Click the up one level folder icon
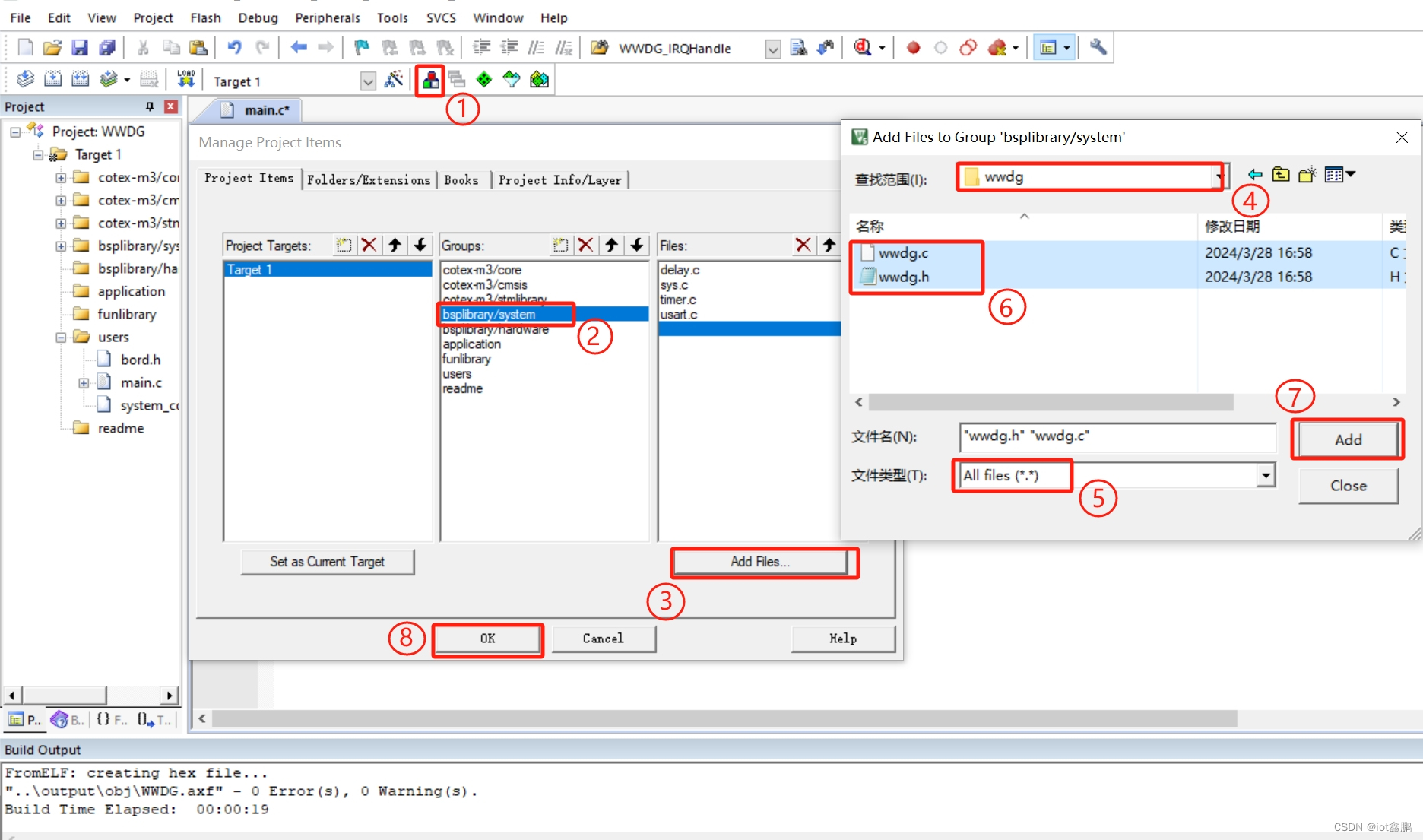Viewport: 1423px width, 840px height. point(1281,175)
